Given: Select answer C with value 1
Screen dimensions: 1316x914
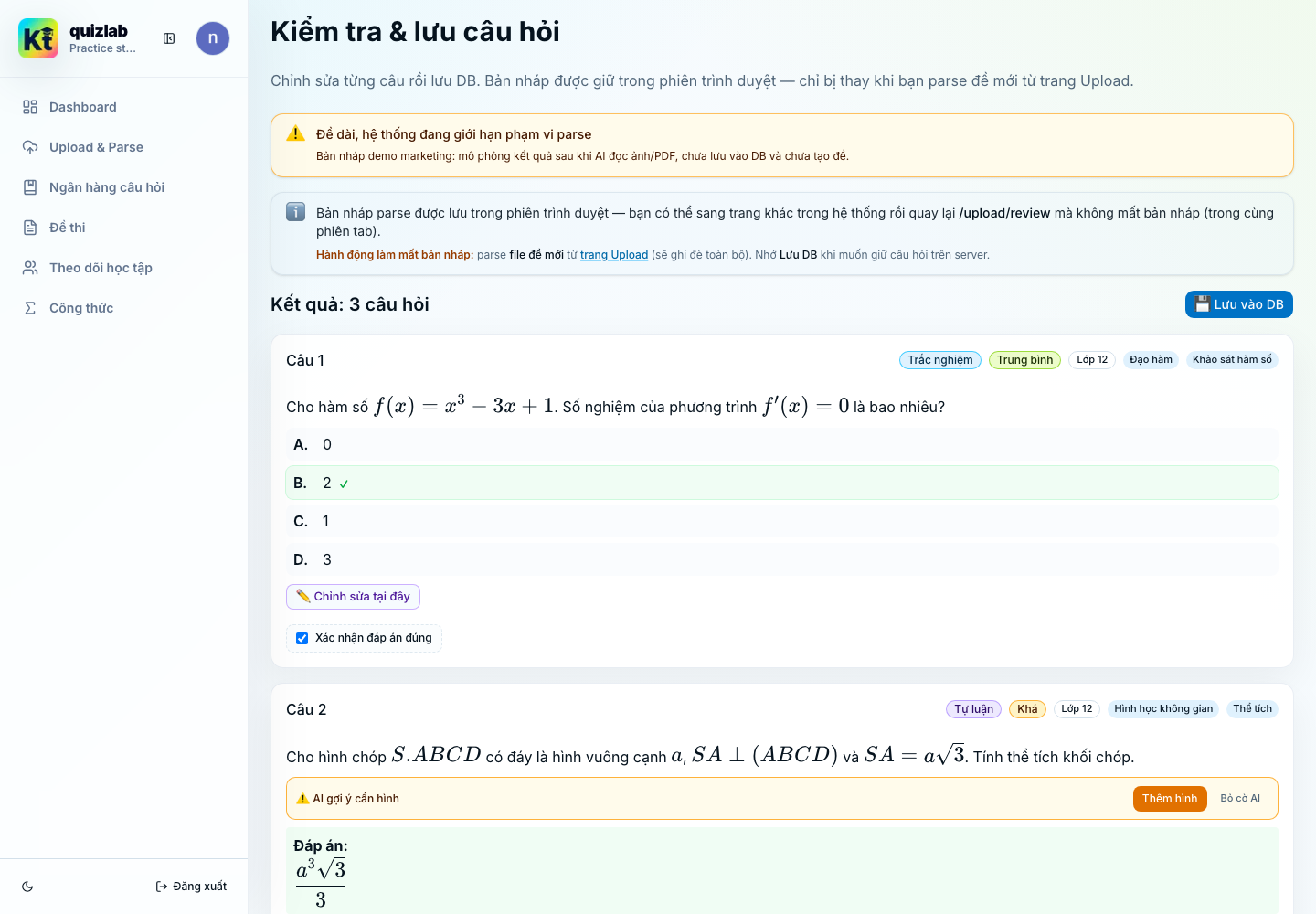Looking at the screenshot, I should pyautogui.click(x=782, y=521).
